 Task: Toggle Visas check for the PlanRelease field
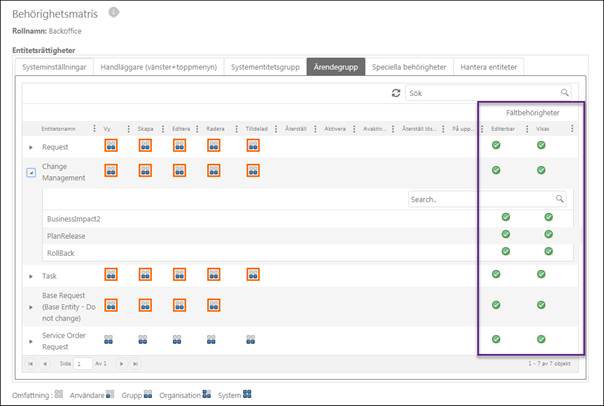[548, 234]
